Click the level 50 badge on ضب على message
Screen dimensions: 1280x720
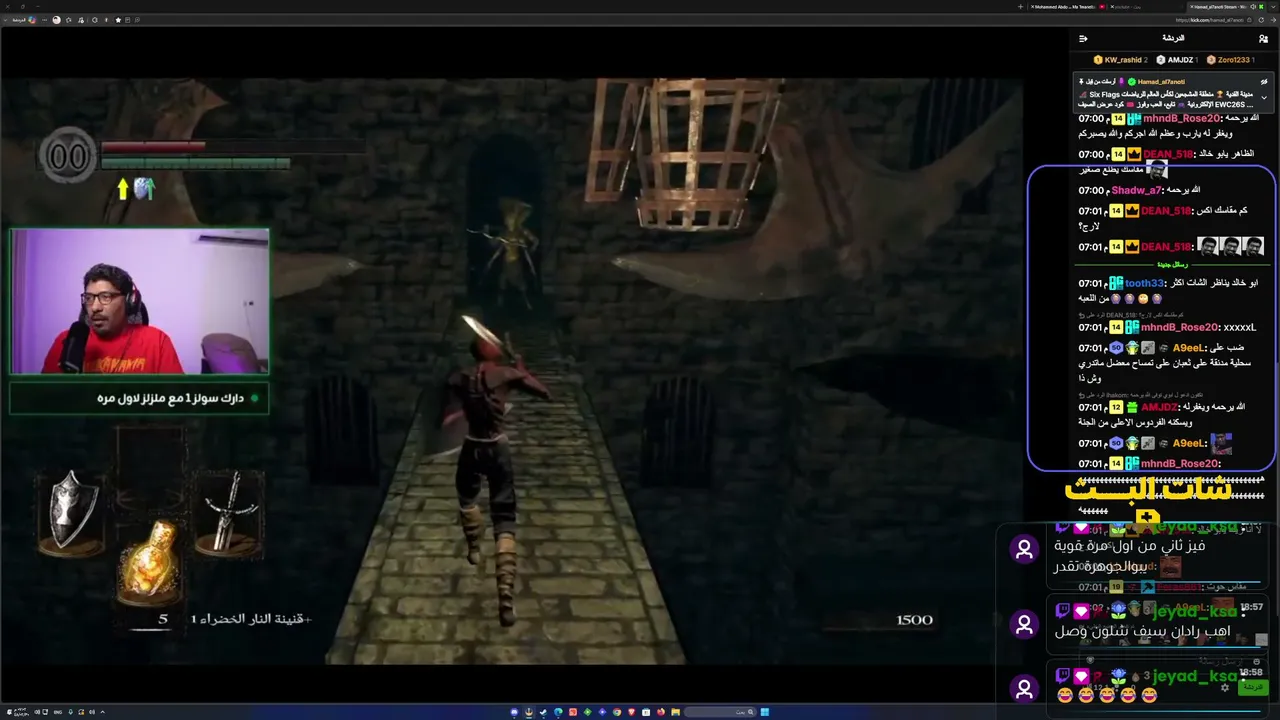1116,348
